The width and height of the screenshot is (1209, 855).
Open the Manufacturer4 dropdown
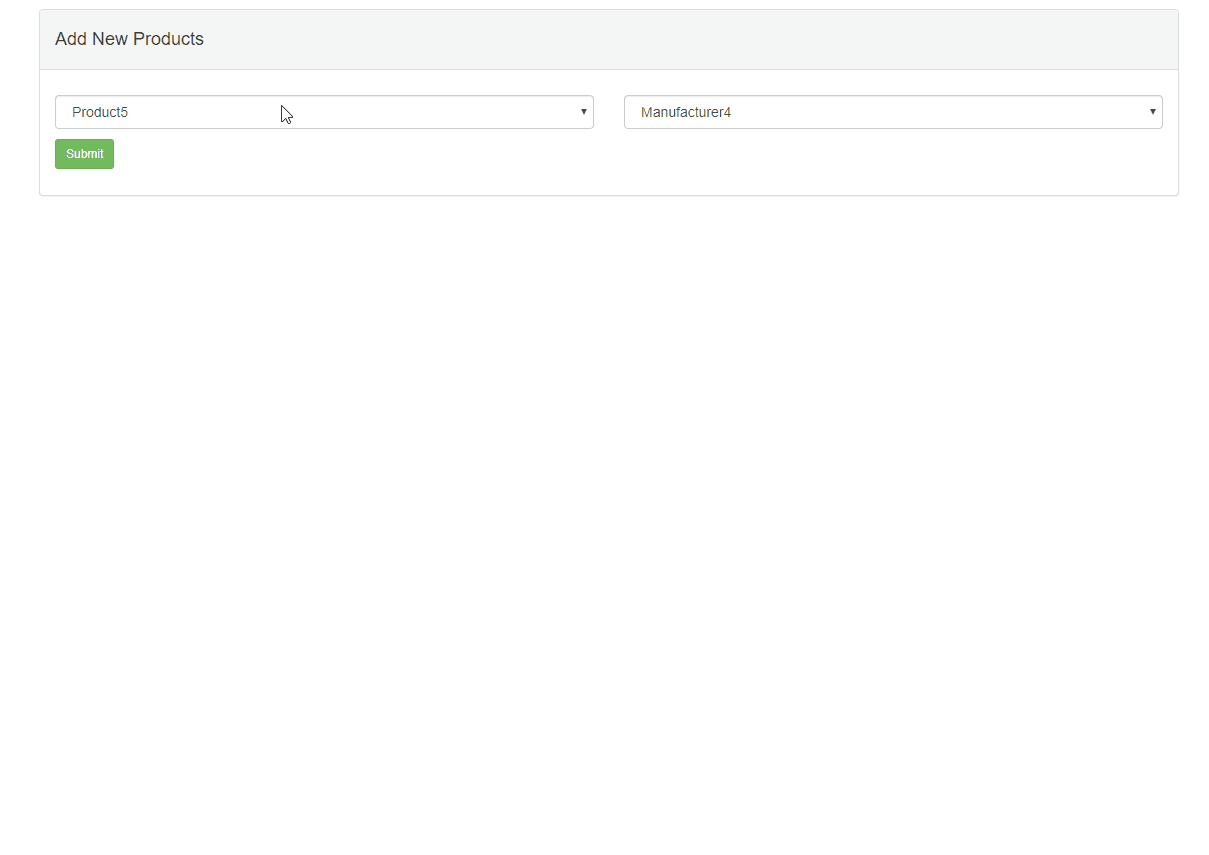[x=892, y=112]
